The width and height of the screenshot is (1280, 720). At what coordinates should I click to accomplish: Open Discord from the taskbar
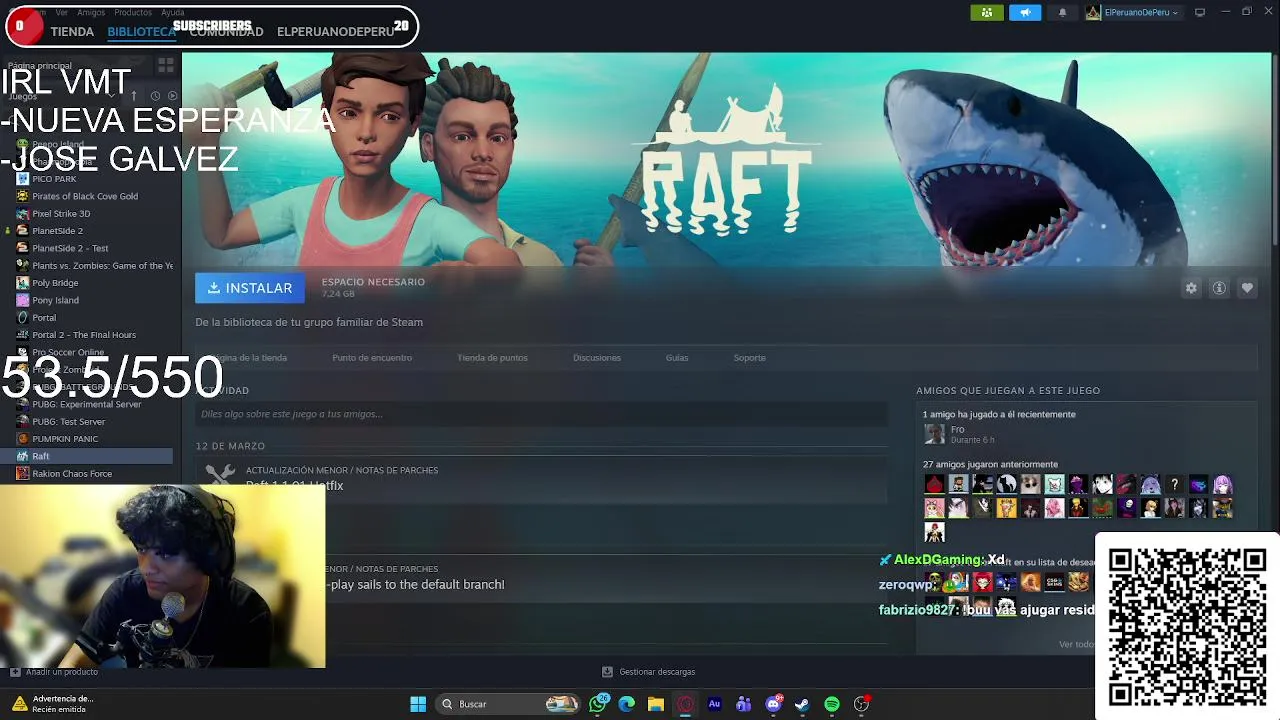coord(773,704)
